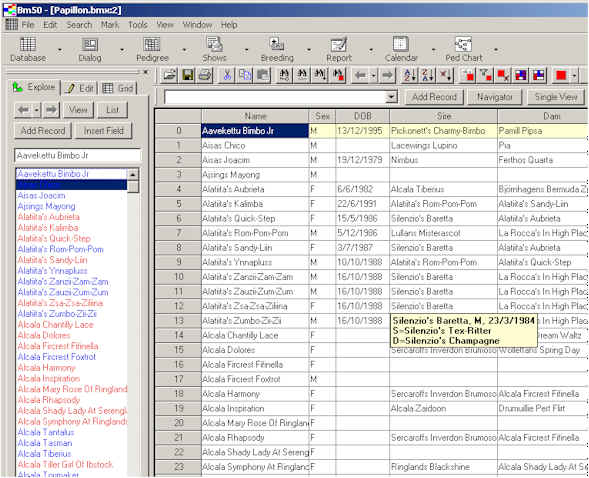
Task: Click the List button in Explore panel
Action: pos(112,110)
